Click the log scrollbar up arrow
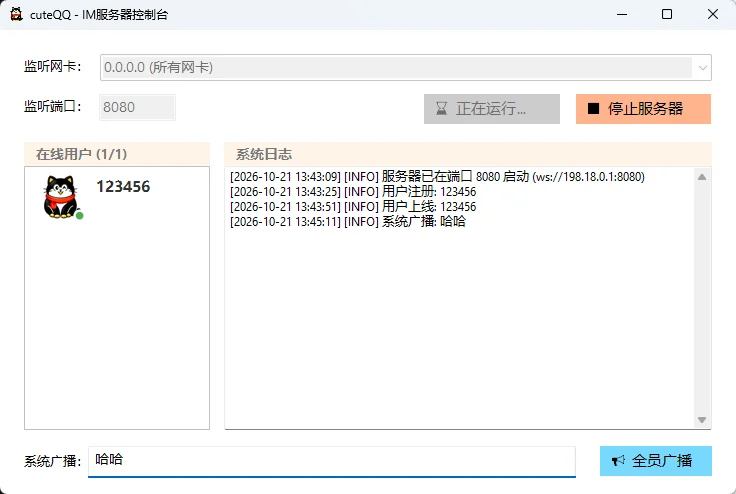Viewport: 736px width, 494px height. [x=702, y=177]
